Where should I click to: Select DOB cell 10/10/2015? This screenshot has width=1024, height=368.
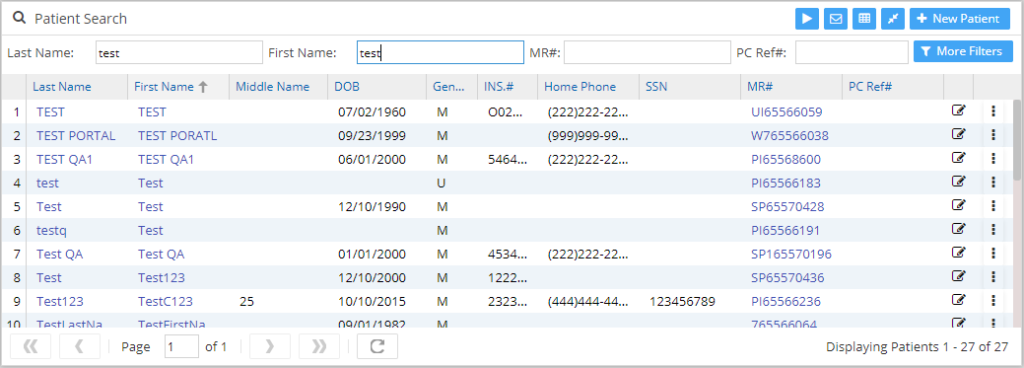(x=372, y=301)
